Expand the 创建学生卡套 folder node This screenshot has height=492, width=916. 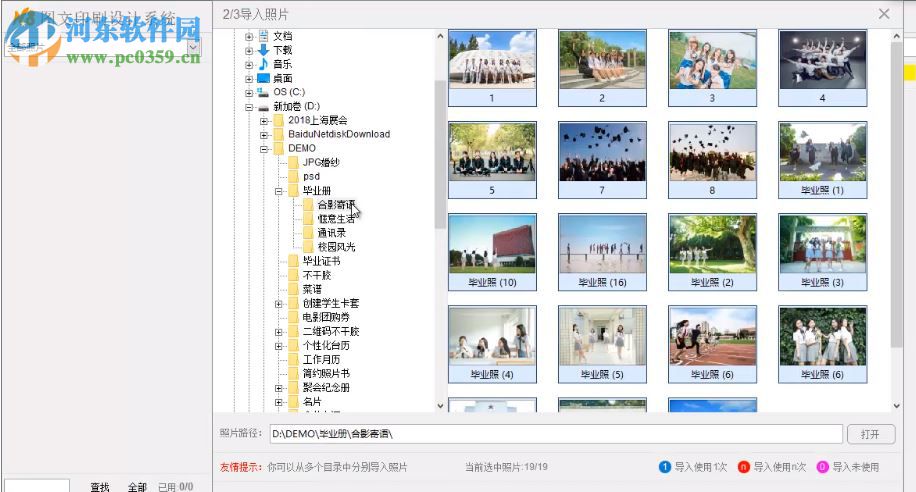point(279,304)
